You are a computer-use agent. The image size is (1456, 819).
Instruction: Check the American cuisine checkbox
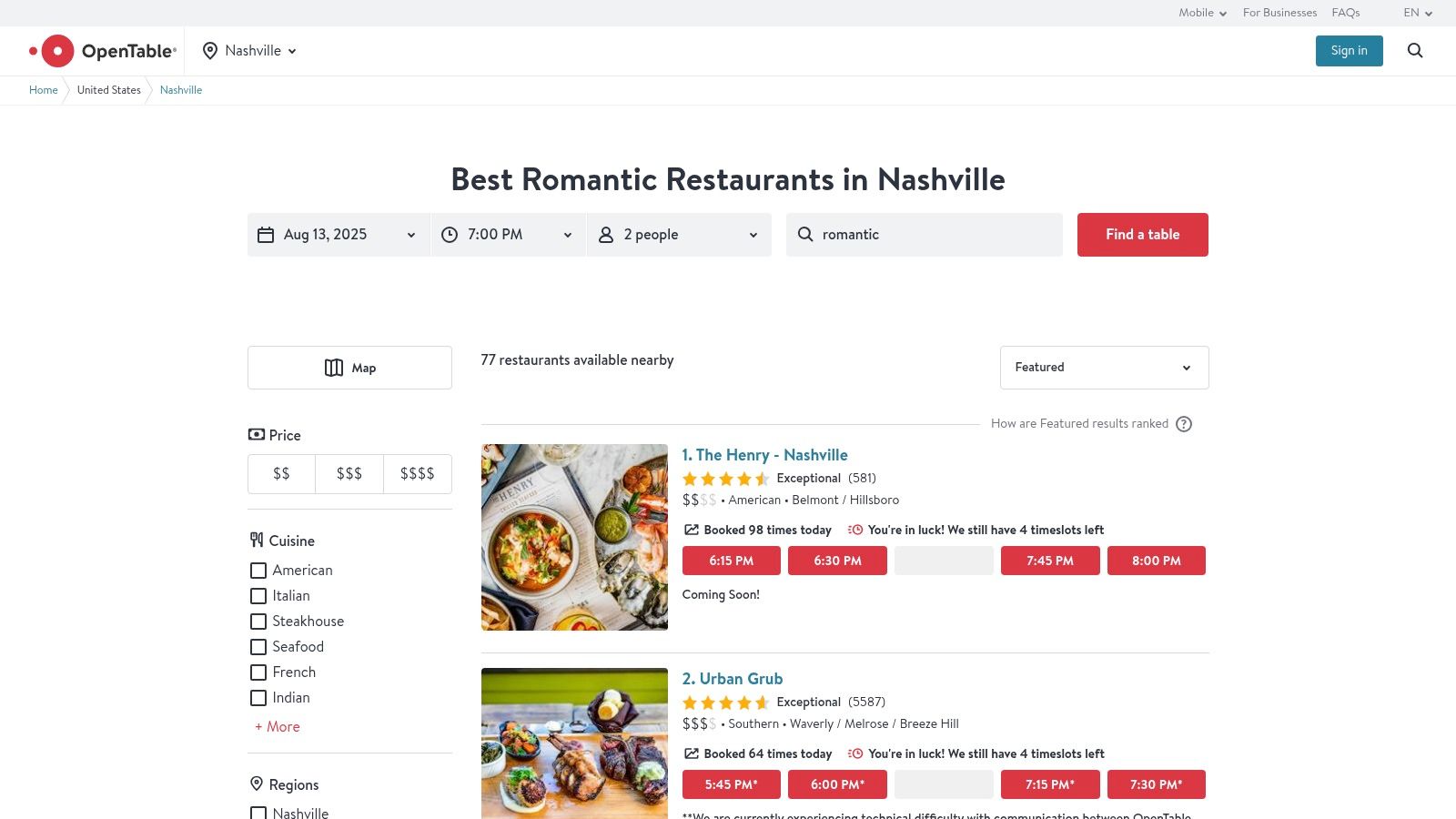[258, 571]
